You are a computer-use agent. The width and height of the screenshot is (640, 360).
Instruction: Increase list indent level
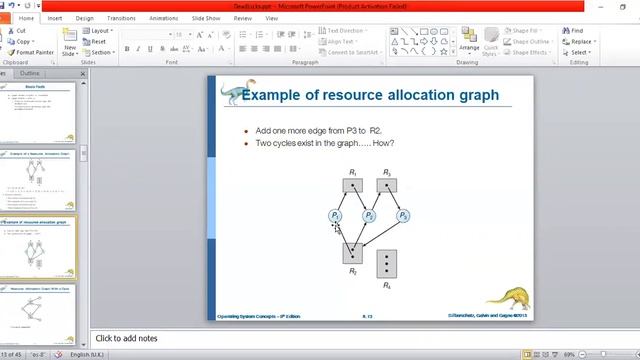[x=292, y=35]
